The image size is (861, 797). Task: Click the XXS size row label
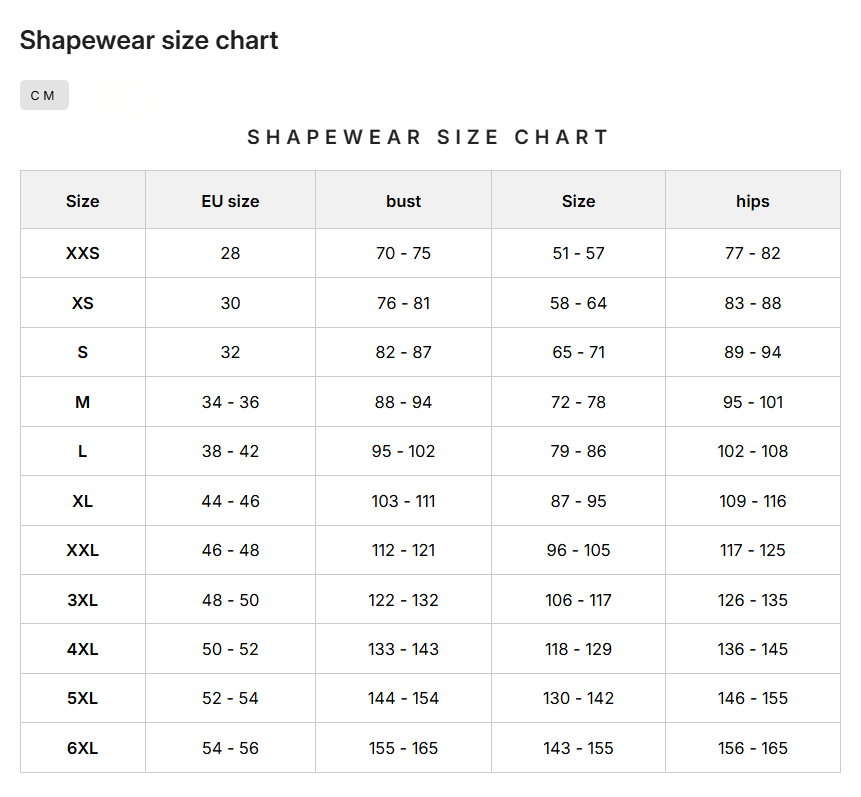click(x=82, y=253)
